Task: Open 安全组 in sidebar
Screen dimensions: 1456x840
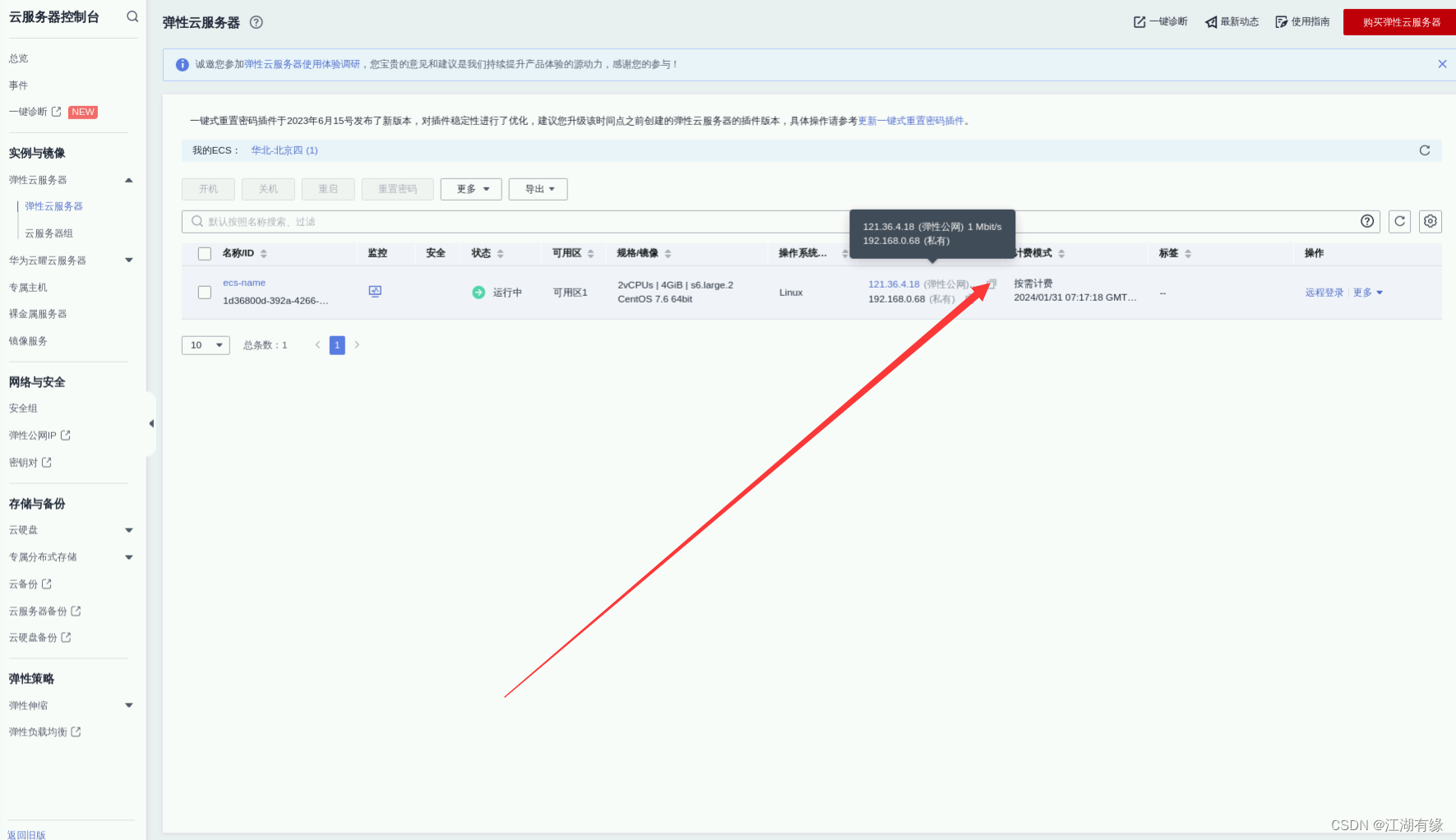Action: coord(23,408)
